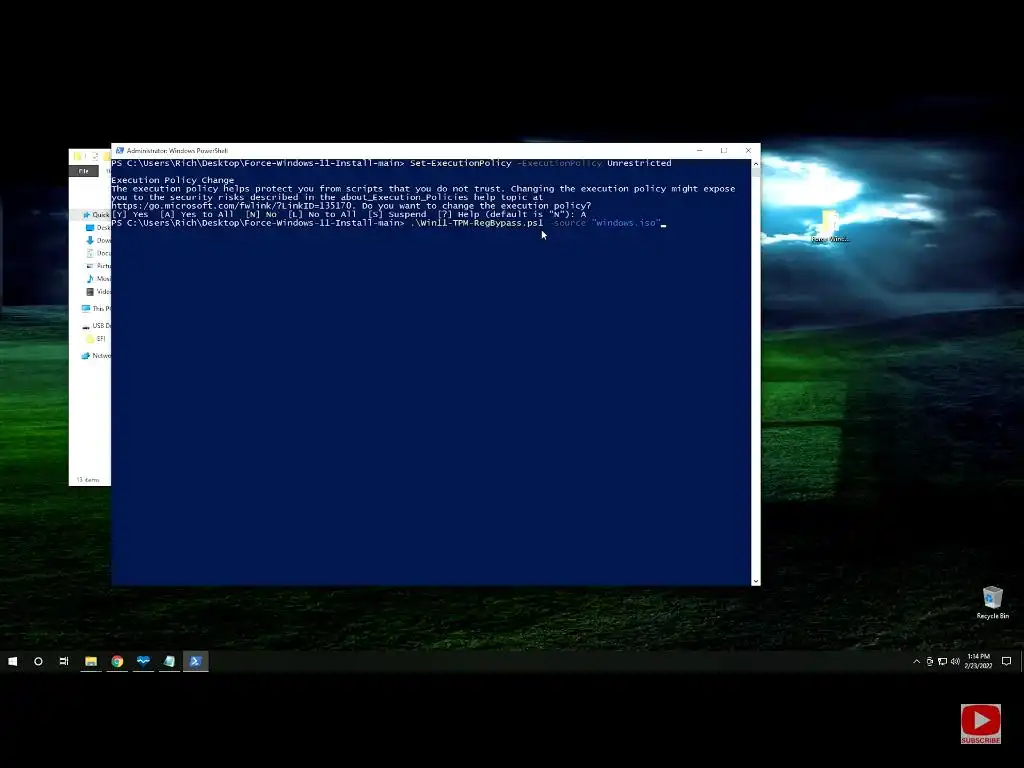Select the Force Windows folder on desktop
Image resolution: width=1024 pixels, height=768 pixels.
(830, 227)
